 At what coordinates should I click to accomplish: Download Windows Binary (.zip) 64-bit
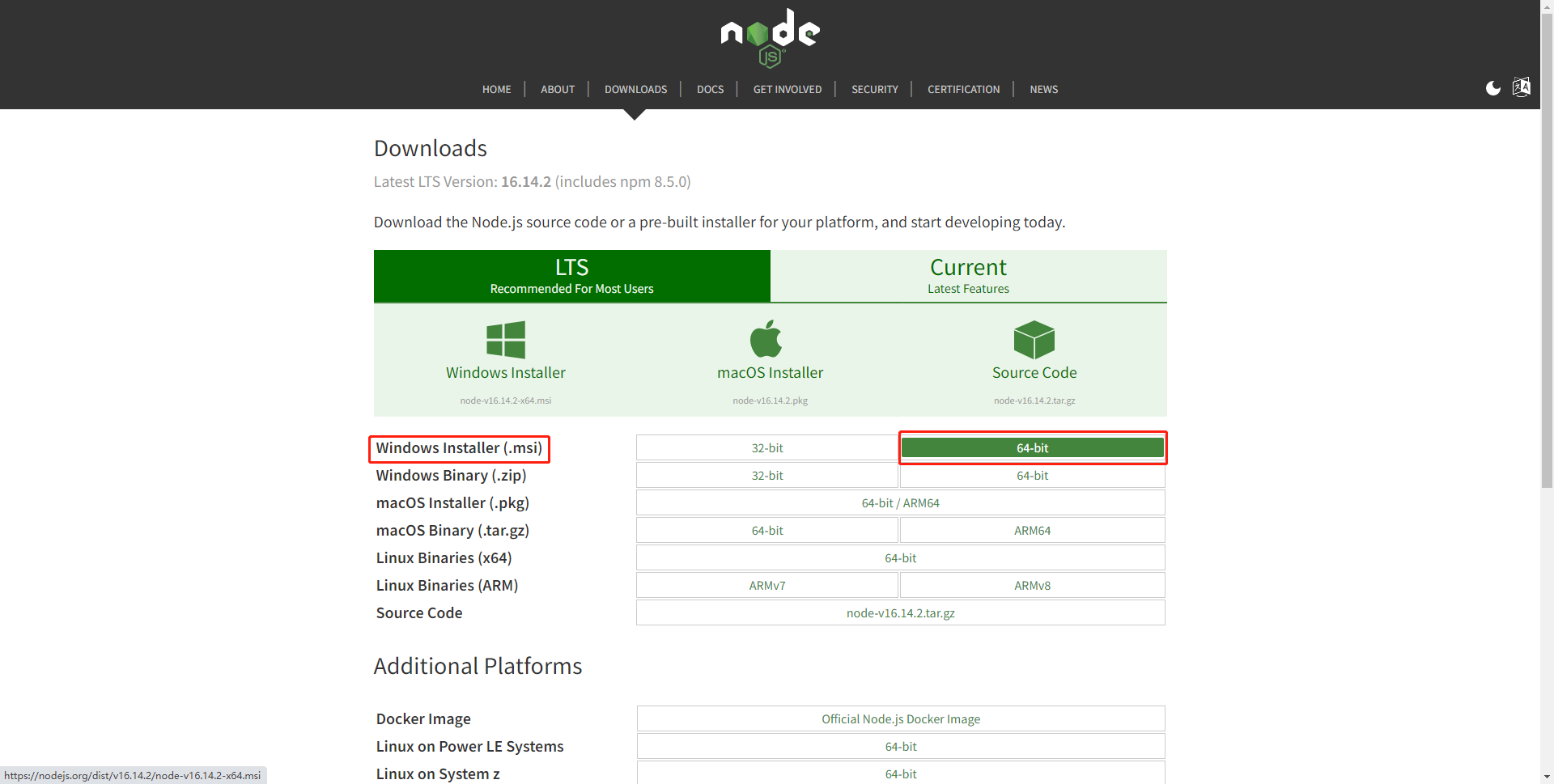(x=1033, y=476)
